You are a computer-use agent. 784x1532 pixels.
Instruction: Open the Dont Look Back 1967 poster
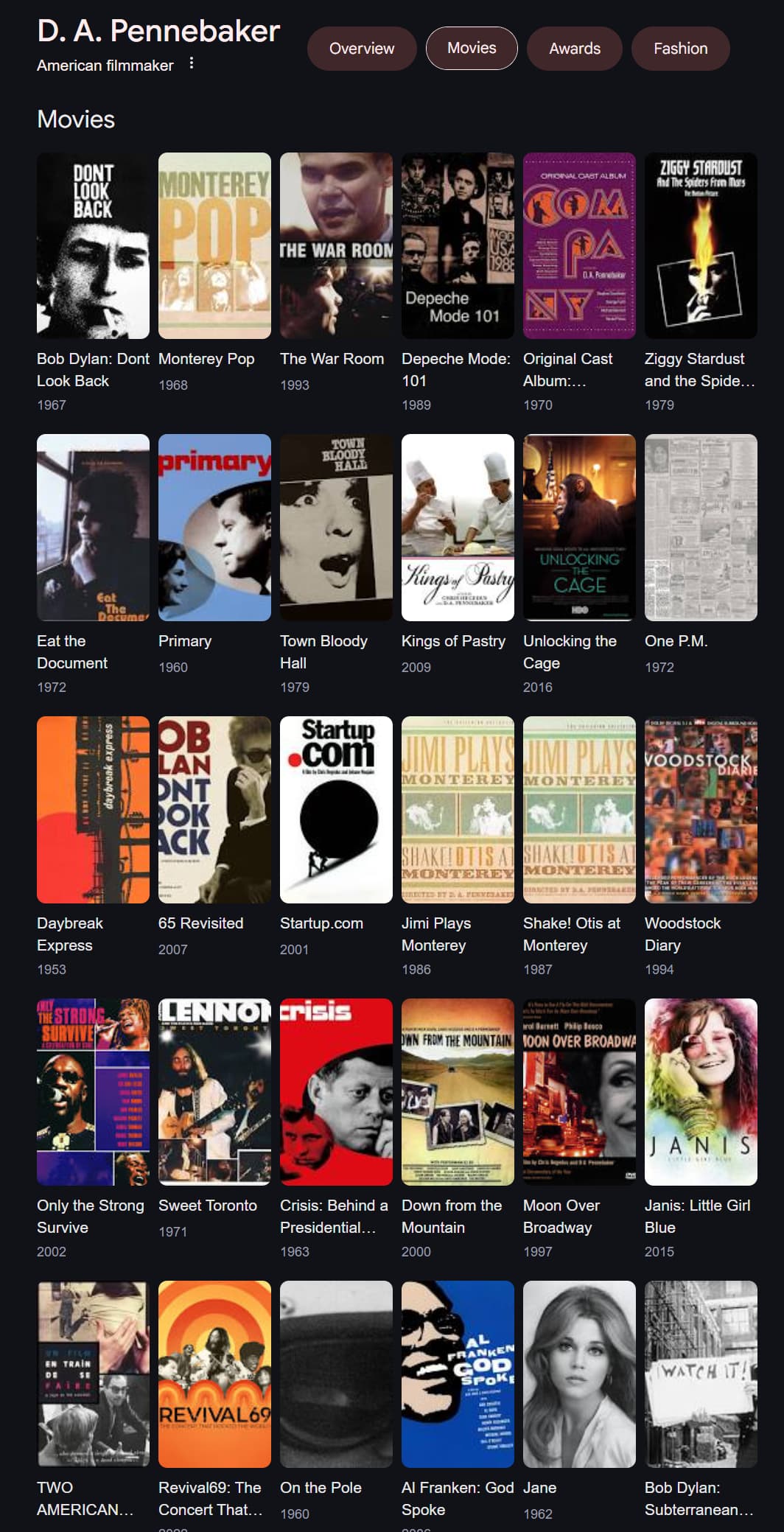[x=93, y=245]
